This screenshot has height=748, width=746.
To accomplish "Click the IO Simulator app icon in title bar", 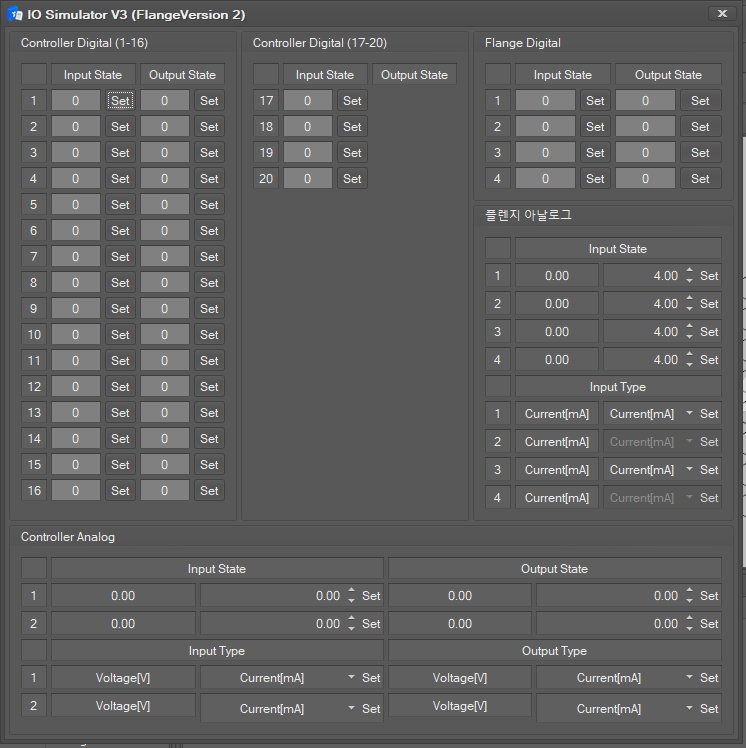I will [x=15, y=15].
